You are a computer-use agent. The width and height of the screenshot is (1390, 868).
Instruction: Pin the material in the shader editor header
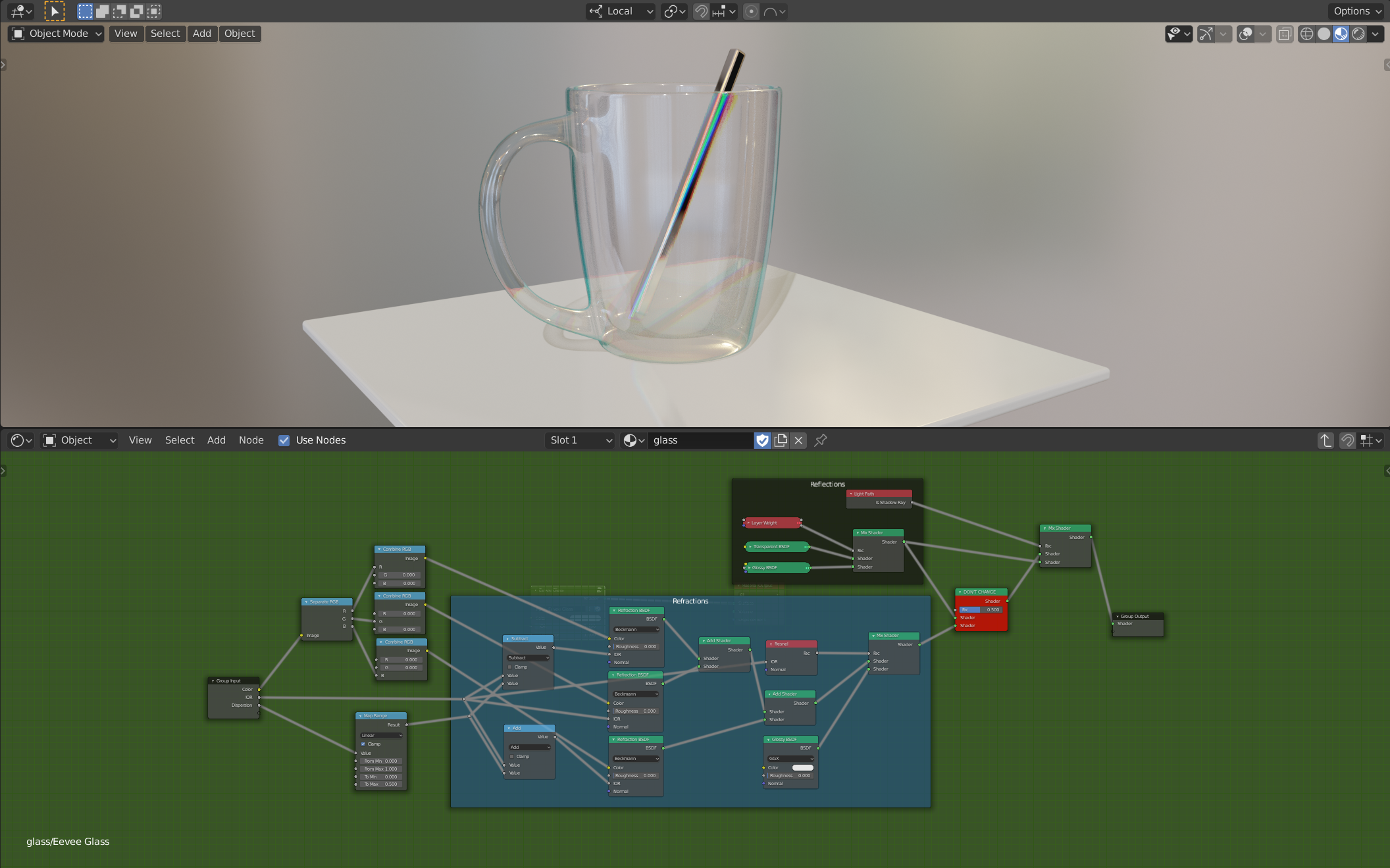pyautogui.click(x=820, y=440)
